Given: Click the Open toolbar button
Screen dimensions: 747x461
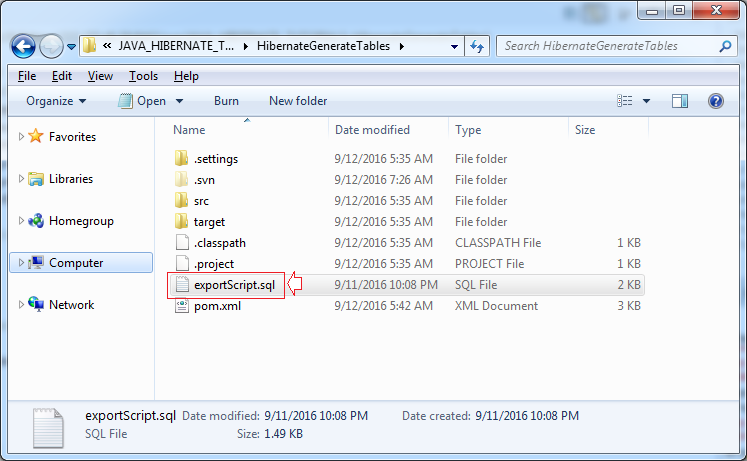Looking at the screenshot, I should [142, 101].
